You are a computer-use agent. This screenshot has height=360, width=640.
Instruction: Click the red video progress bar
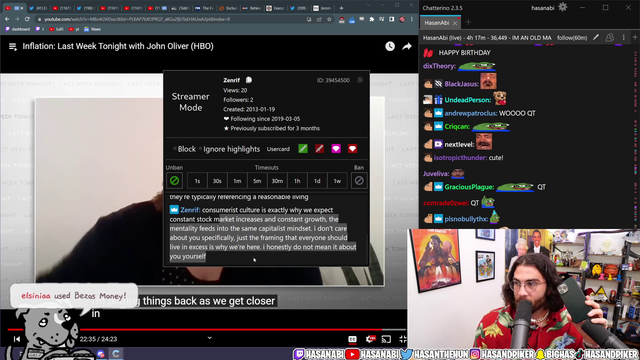195,329
